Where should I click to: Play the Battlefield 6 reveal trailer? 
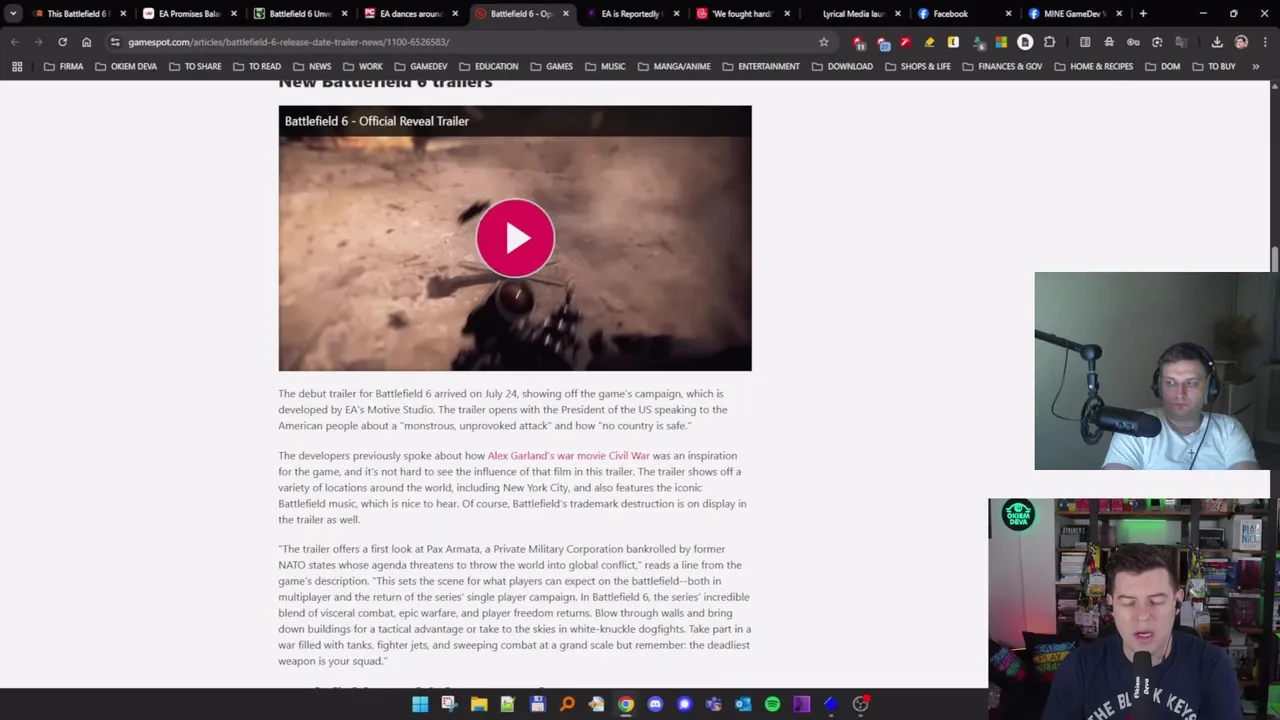point(515,238)
